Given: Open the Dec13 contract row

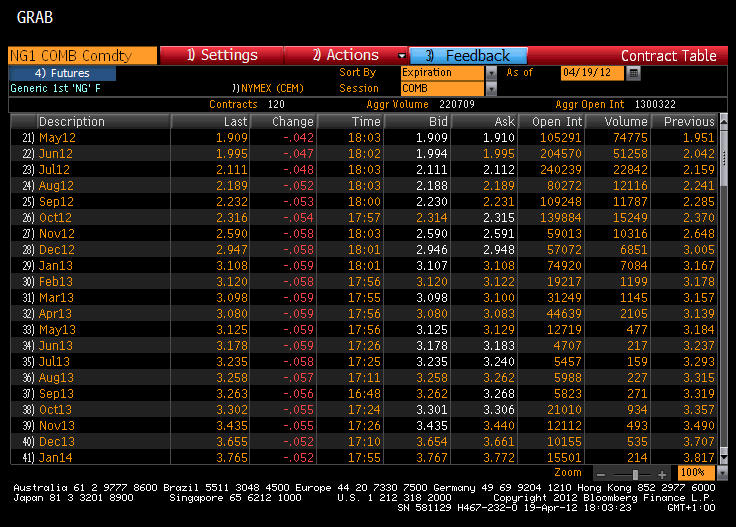Looking at the screenshot, I should tap(364, 441).
